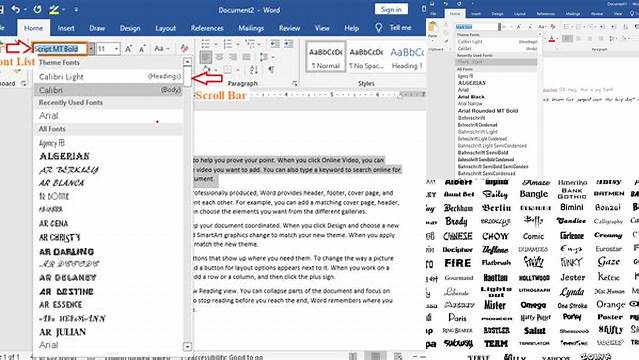Click the Tell me lightbulb icon
The width and height of the screenshot is (639, 360).
pos(379,28)
